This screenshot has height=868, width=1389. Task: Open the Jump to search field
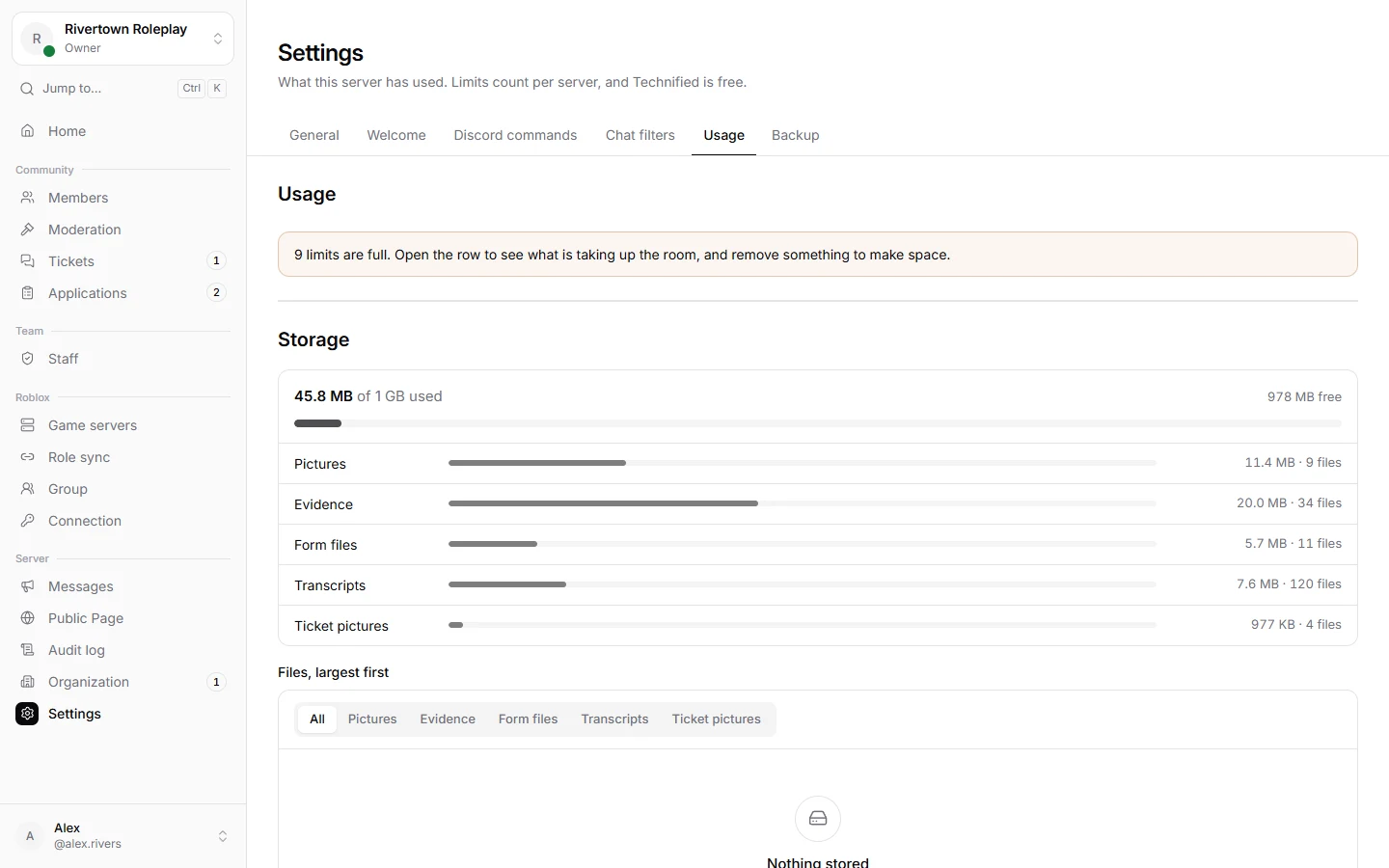(x=123, y=89)
